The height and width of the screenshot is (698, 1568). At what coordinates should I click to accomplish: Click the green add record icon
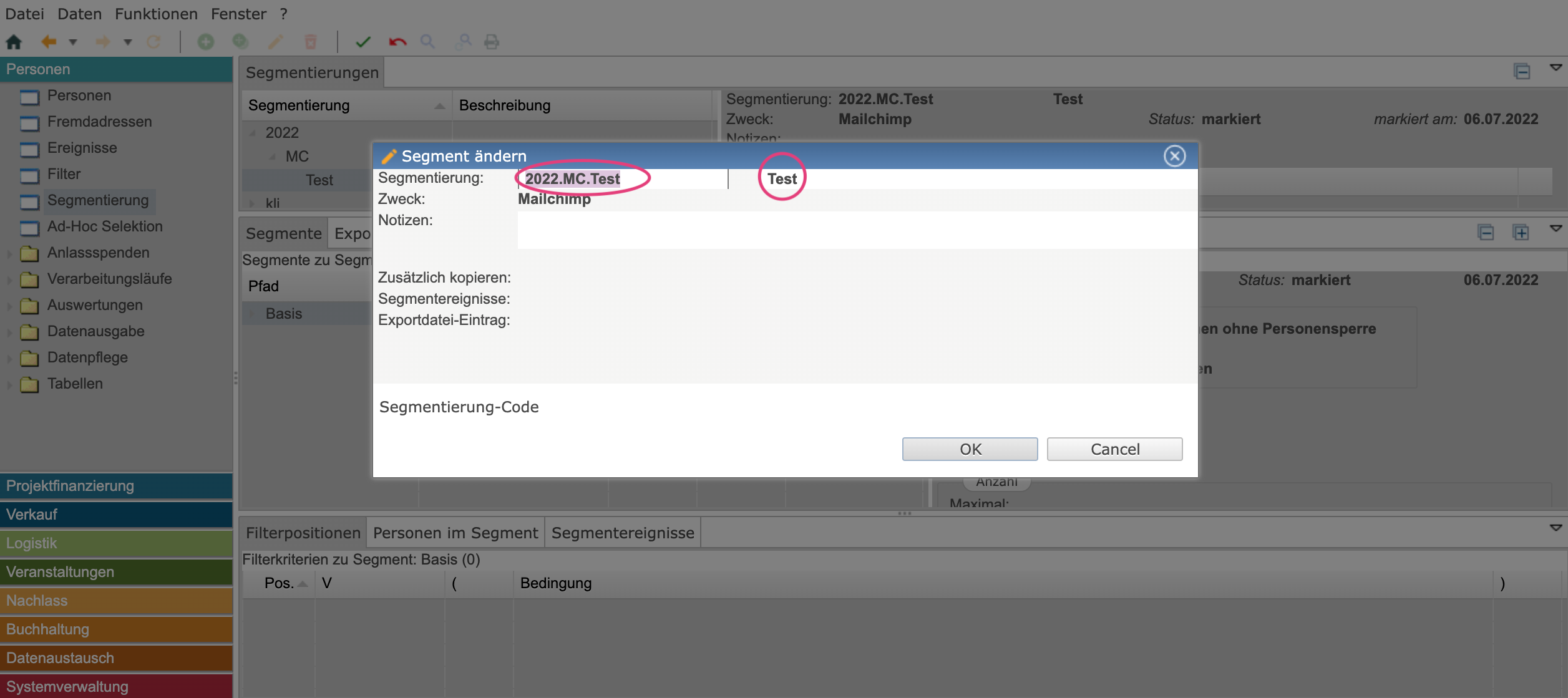click(x=205, y=42)
